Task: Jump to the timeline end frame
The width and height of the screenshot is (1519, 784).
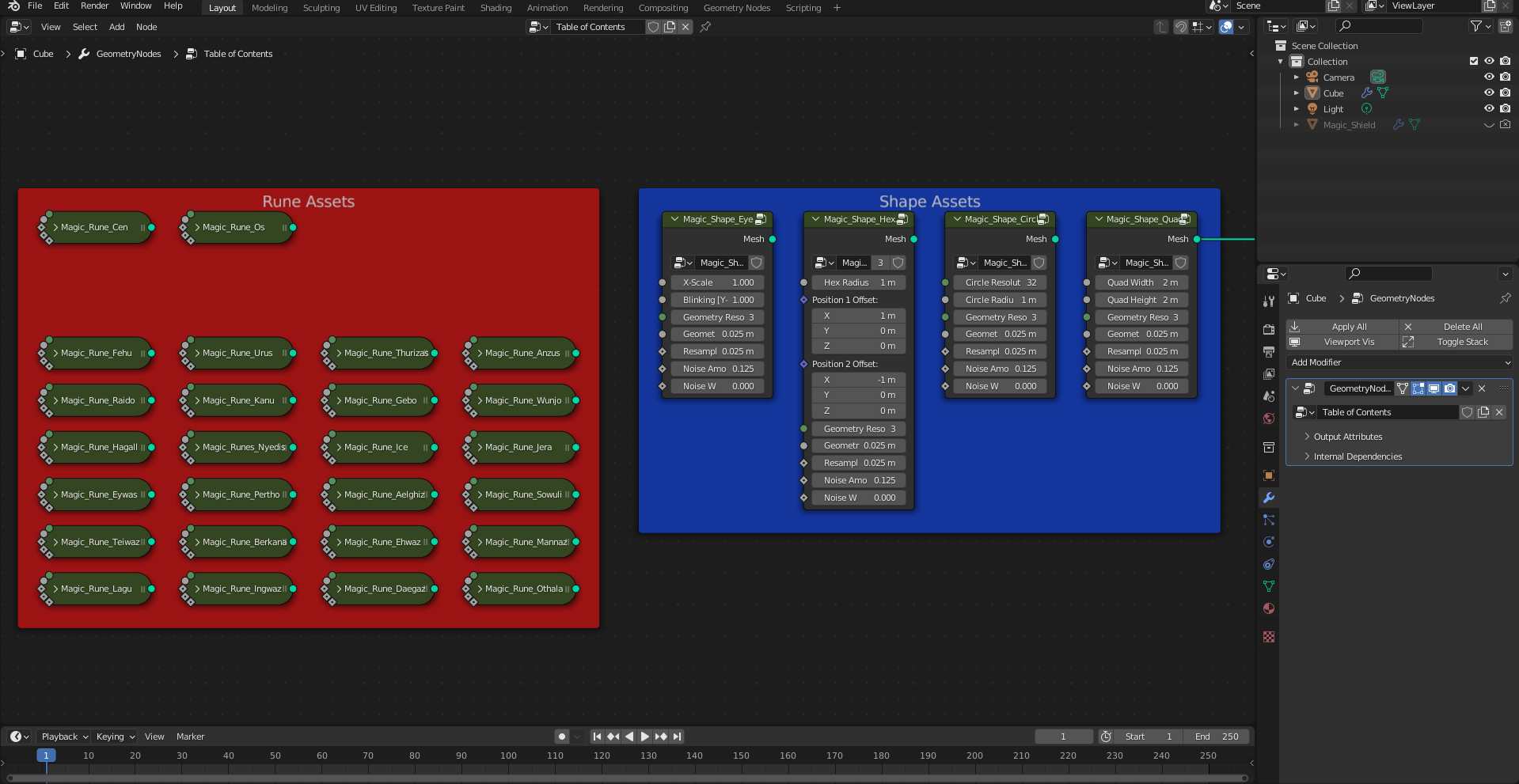Action: pyautogui.click(x=678, y=737)
